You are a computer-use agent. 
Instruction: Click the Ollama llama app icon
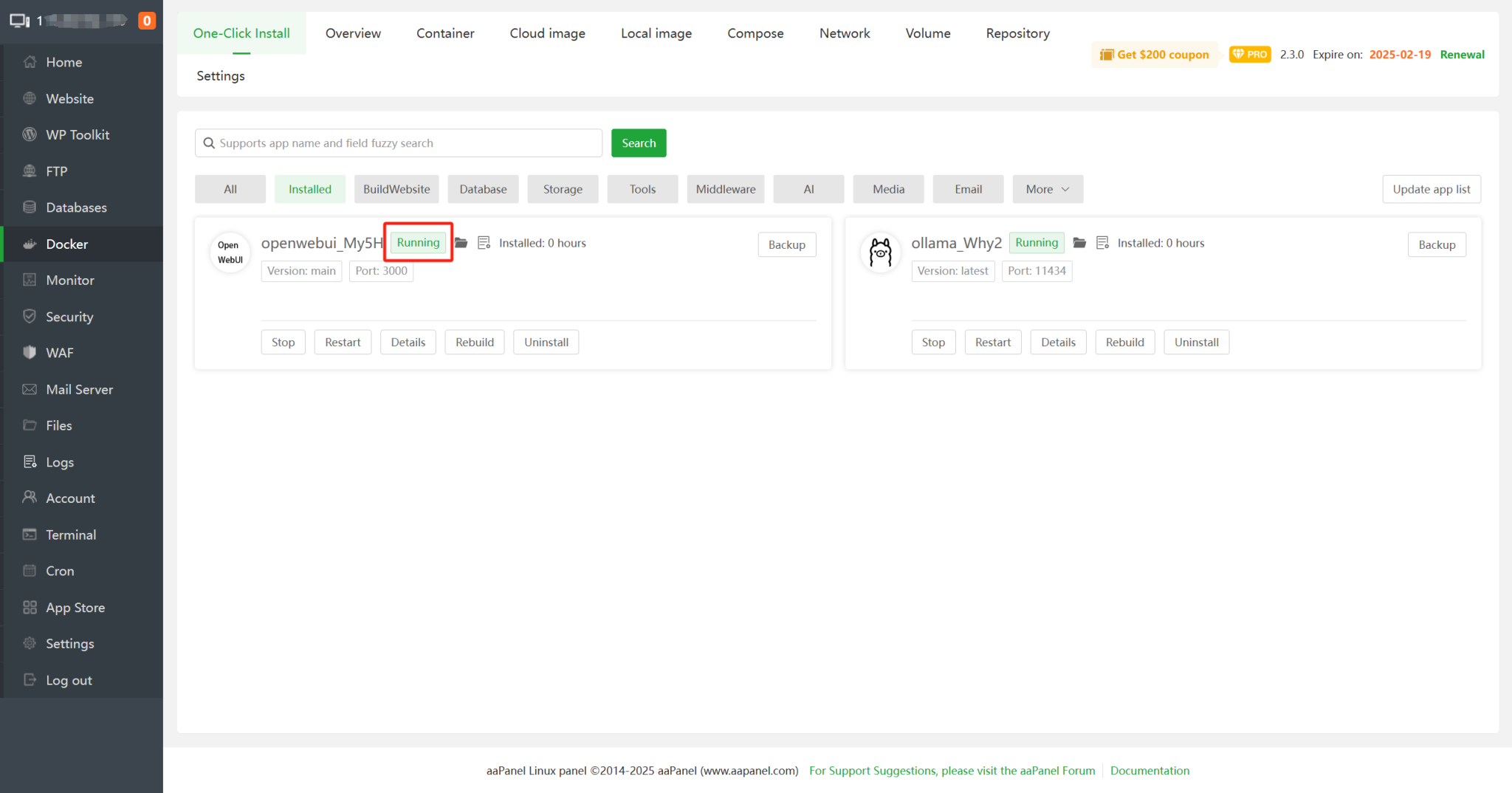[879, 253]
